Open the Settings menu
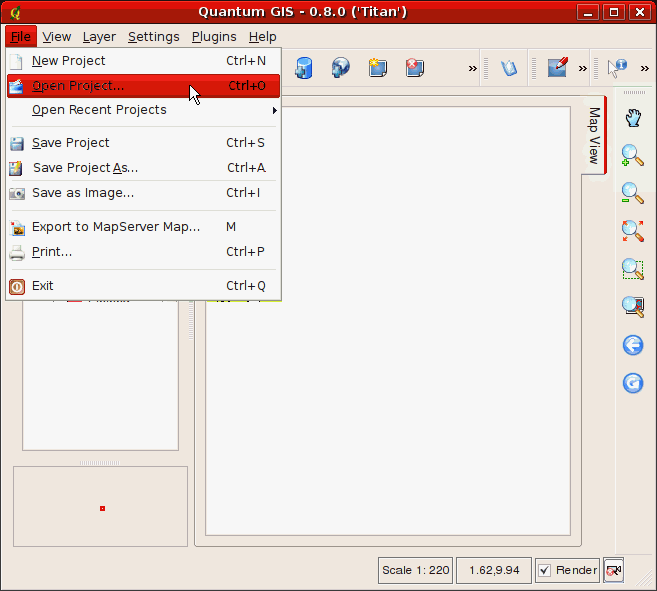The image size is (657, 591). coord(154,37)
